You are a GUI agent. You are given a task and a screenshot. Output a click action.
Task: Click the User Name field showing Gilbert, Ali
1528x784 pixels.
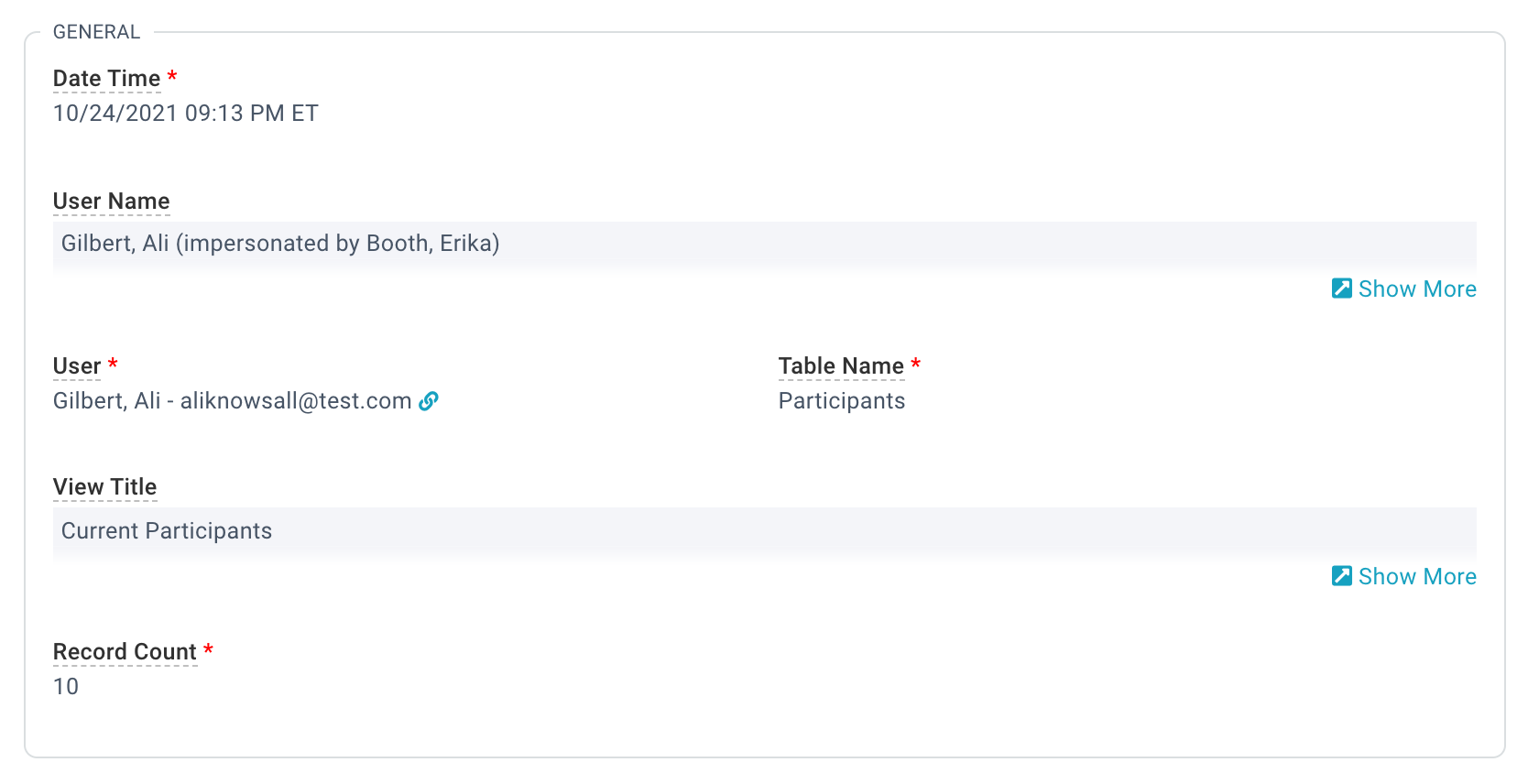pyautogui.click(x=765, y=244)
